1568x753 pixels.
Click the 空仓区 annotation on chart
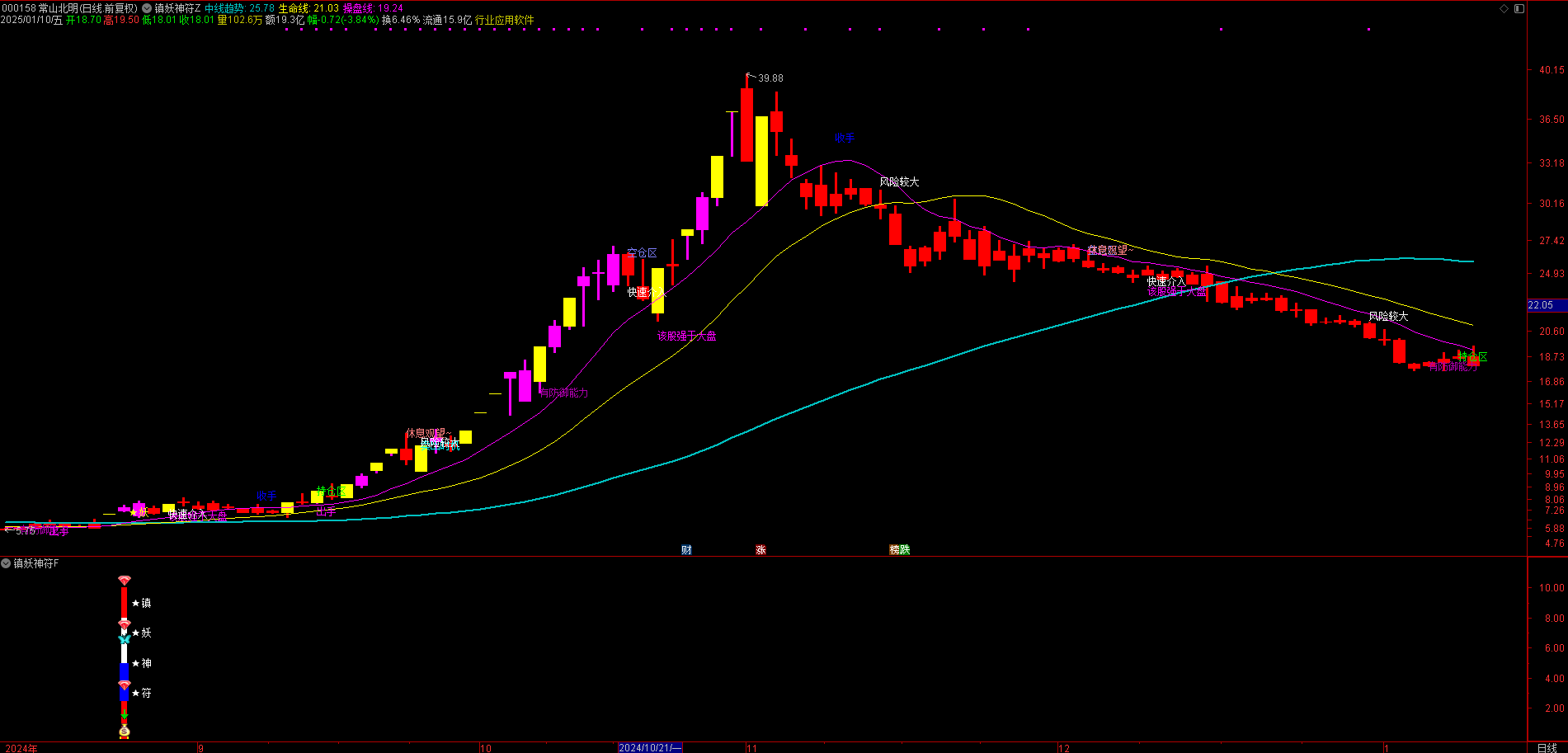point(642,253)
